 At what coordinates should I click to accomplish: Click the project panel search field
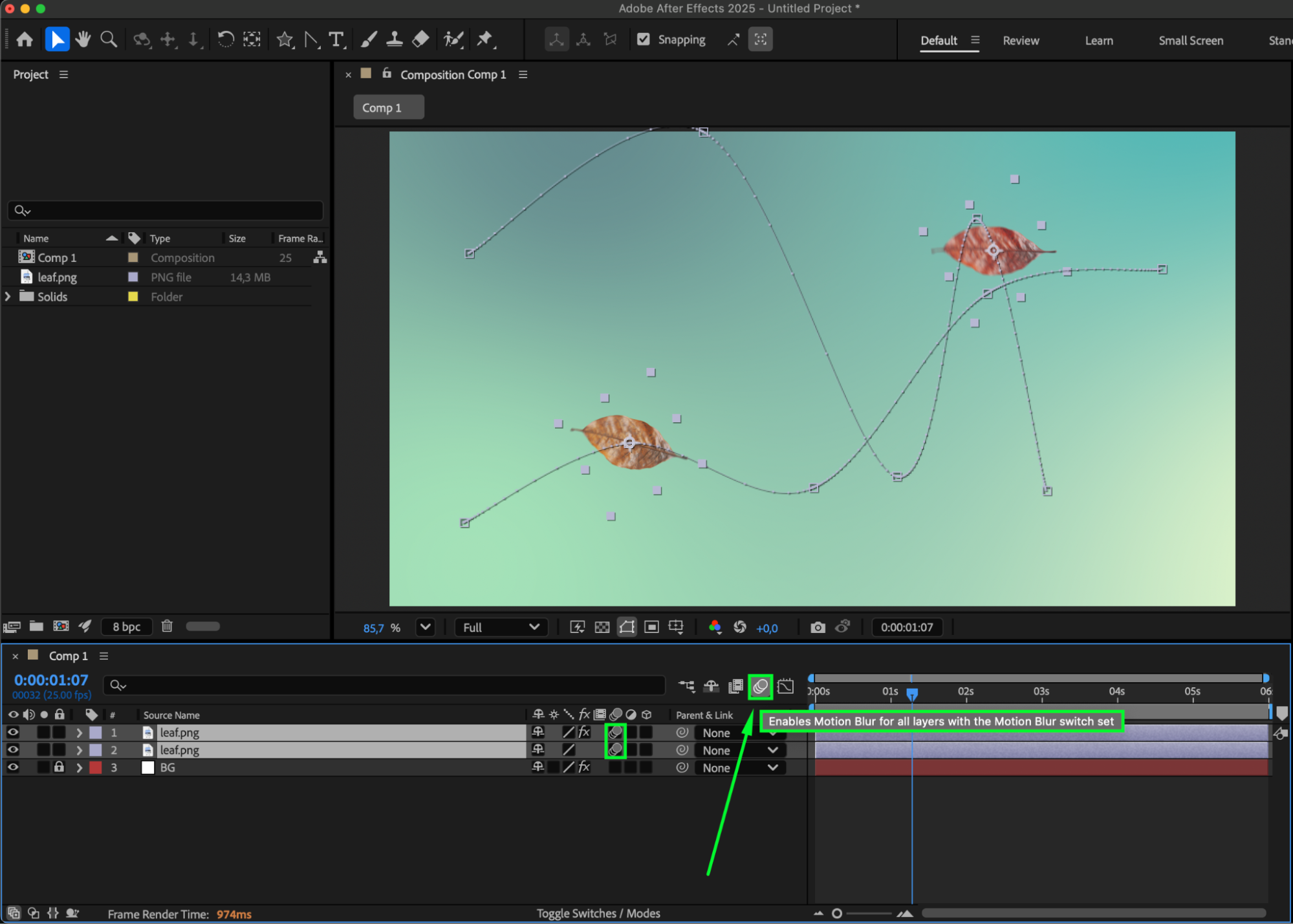click(166, 210)
